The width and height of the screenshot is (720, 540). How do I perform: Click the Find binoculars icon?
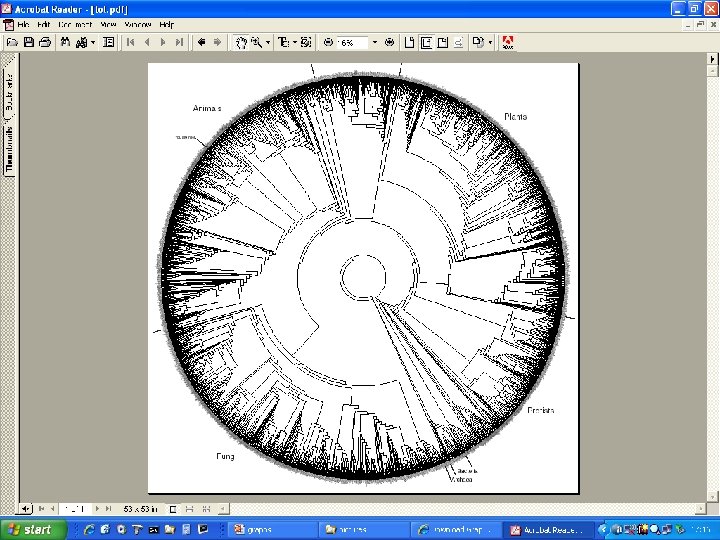pyautogui.click(x=66, y=43)
